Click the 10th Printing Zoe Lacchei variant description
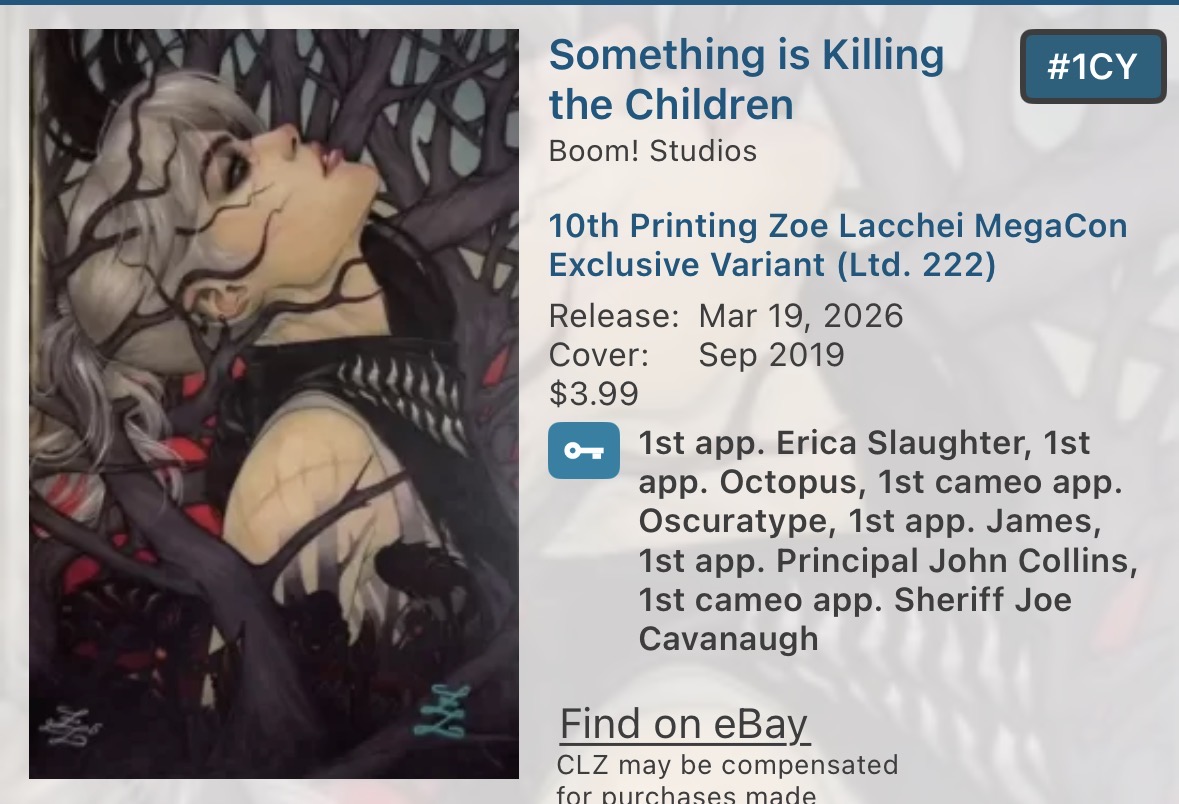The width and height of the screenshot is (1179, 804). coord(838,245)
